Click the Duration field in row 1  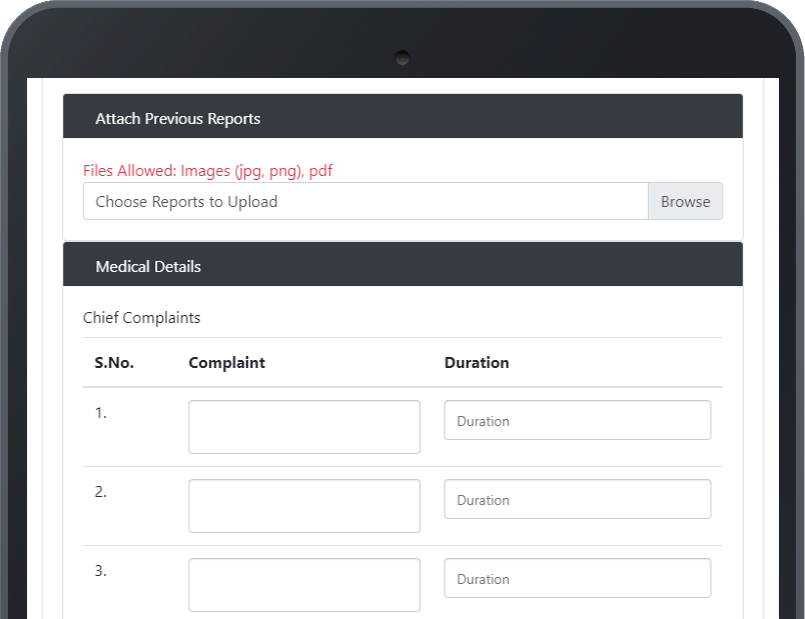577,421
